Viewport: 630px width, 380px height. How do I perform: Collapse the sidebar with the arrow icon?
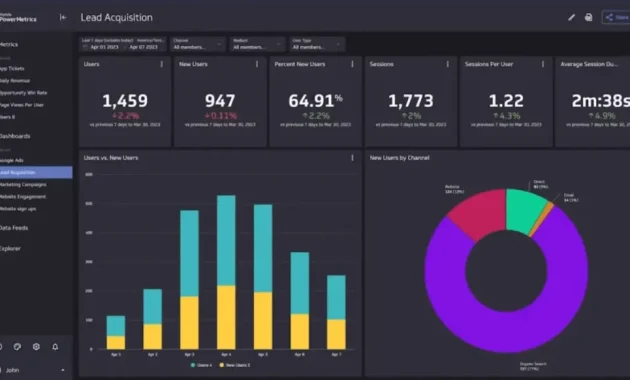[x=63, y=17]
